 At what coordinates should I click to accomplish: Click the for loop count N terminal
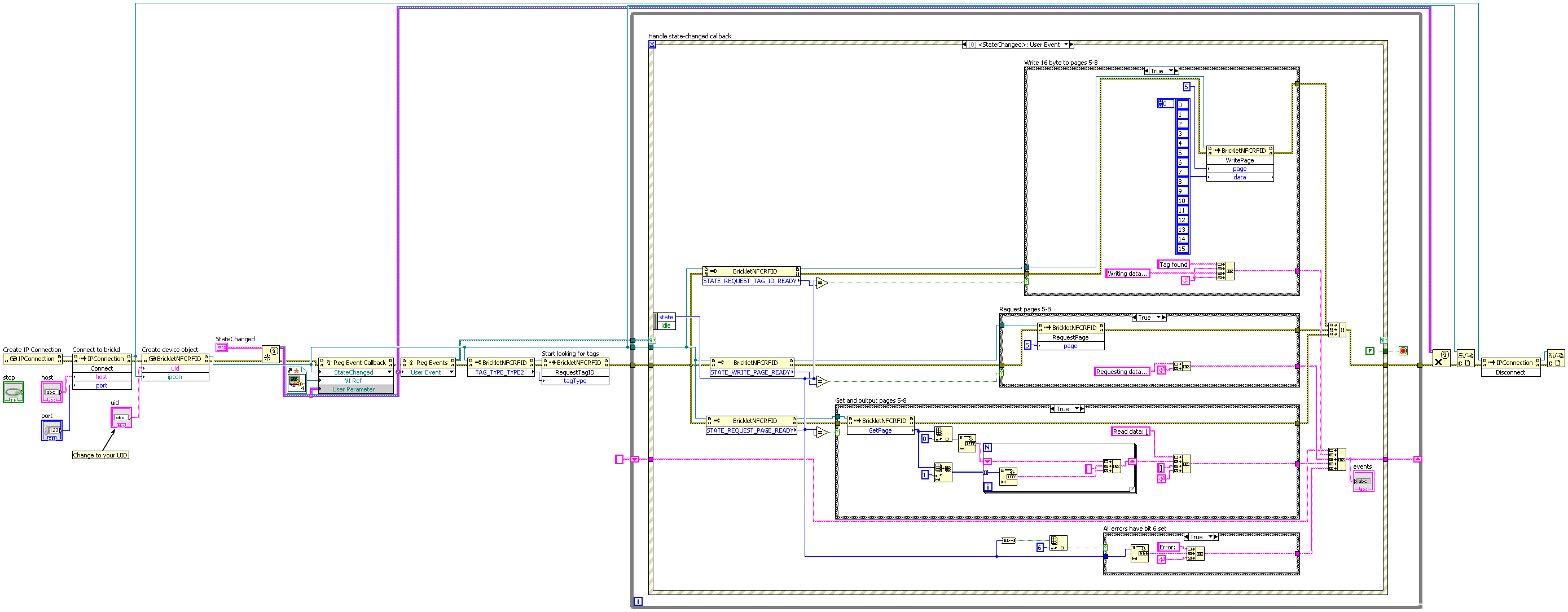click(987, 447)
